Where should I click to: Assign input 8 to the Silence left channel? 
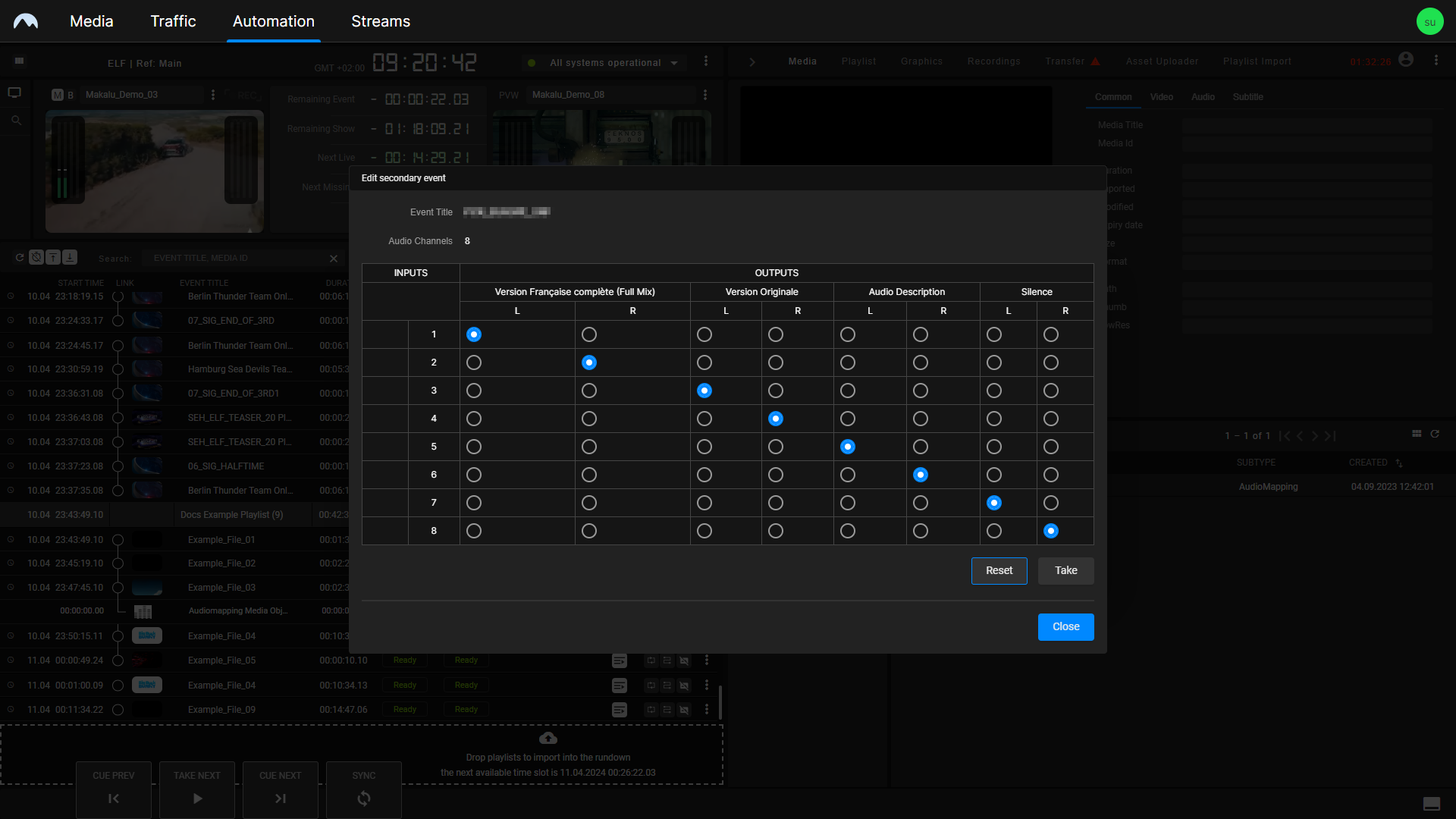pos(993,531)
